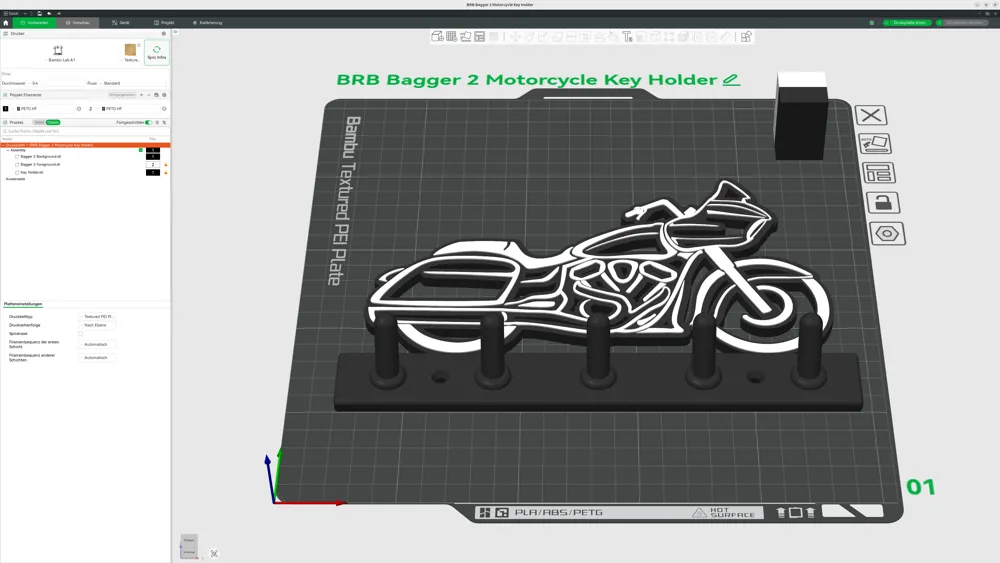Viewport: 1000px width, 563px height.
Task: Click the plate auto-orient icon
Action: pos(874,143)
